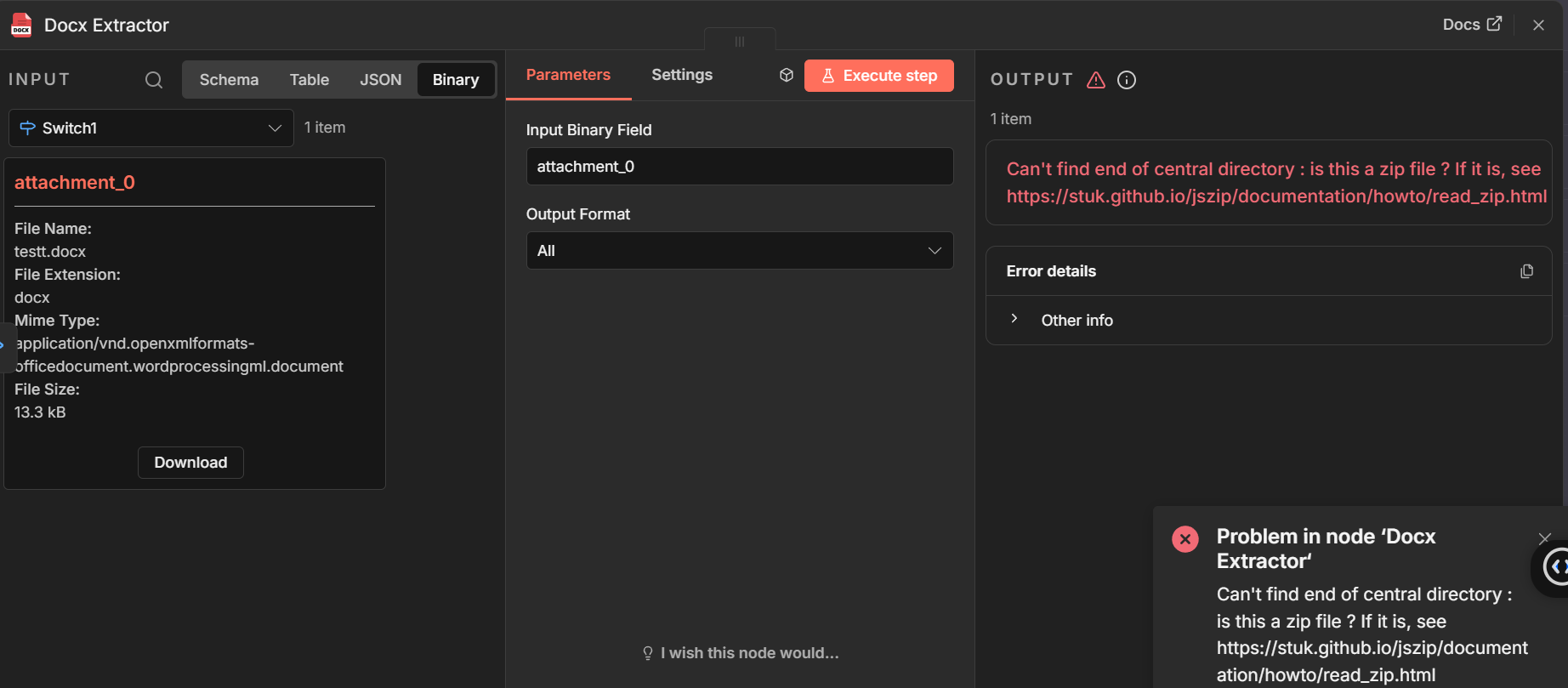The height and width of the screenshot is (688, 1568).
Task: Click the Docx Extractor node icon
Action: click(21, 26)
